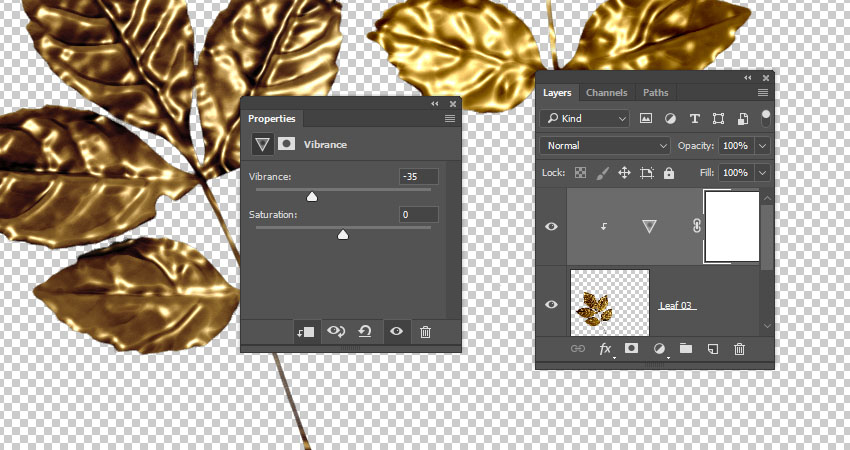The image size is (850, 450).
Task: Create a new layer icon
Action: click(x=713, y=349)
